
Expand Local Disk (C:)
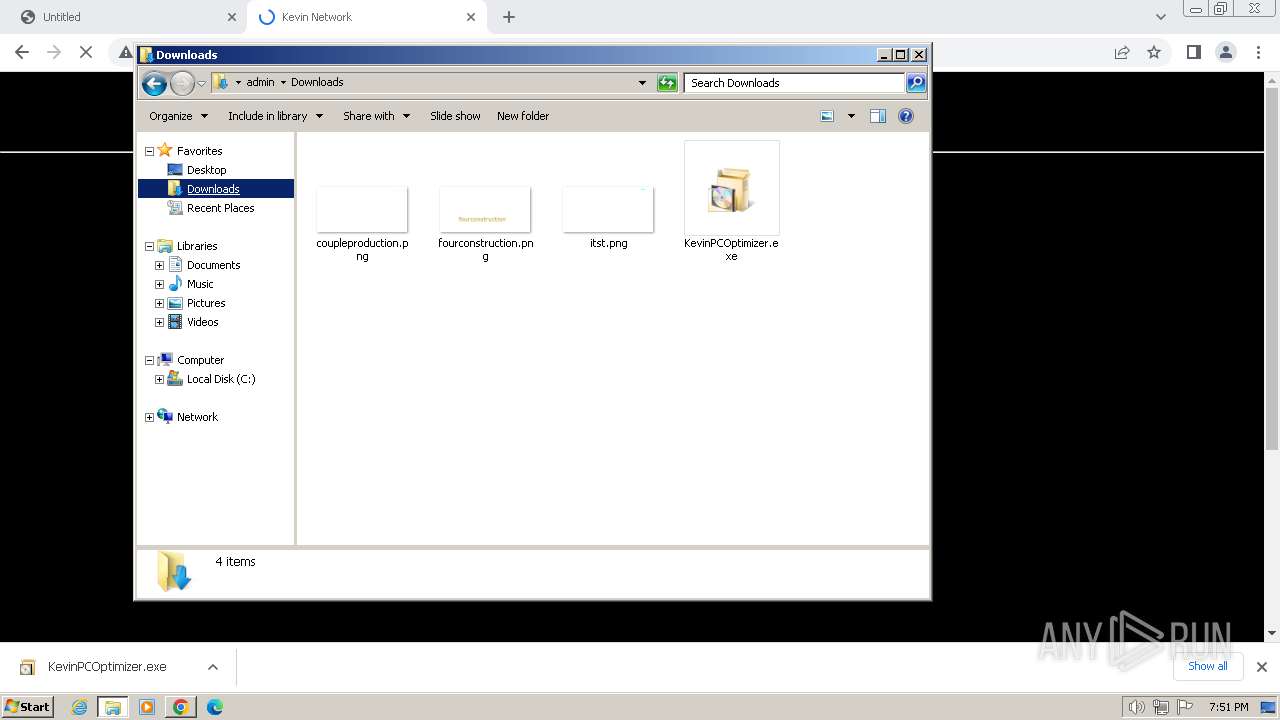click(159, 379)
